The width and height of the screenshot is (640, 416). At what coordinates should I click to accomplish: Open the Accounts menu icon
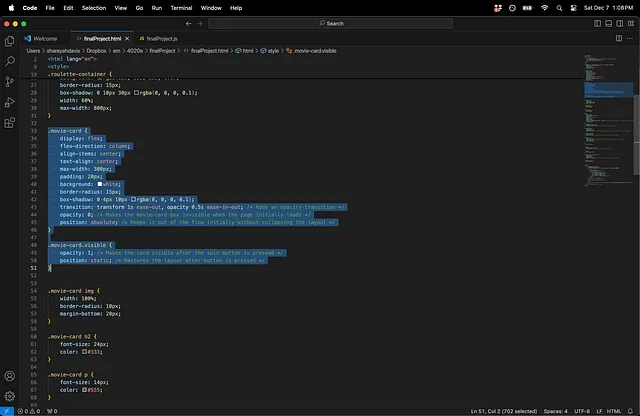(x=10, y=377)
